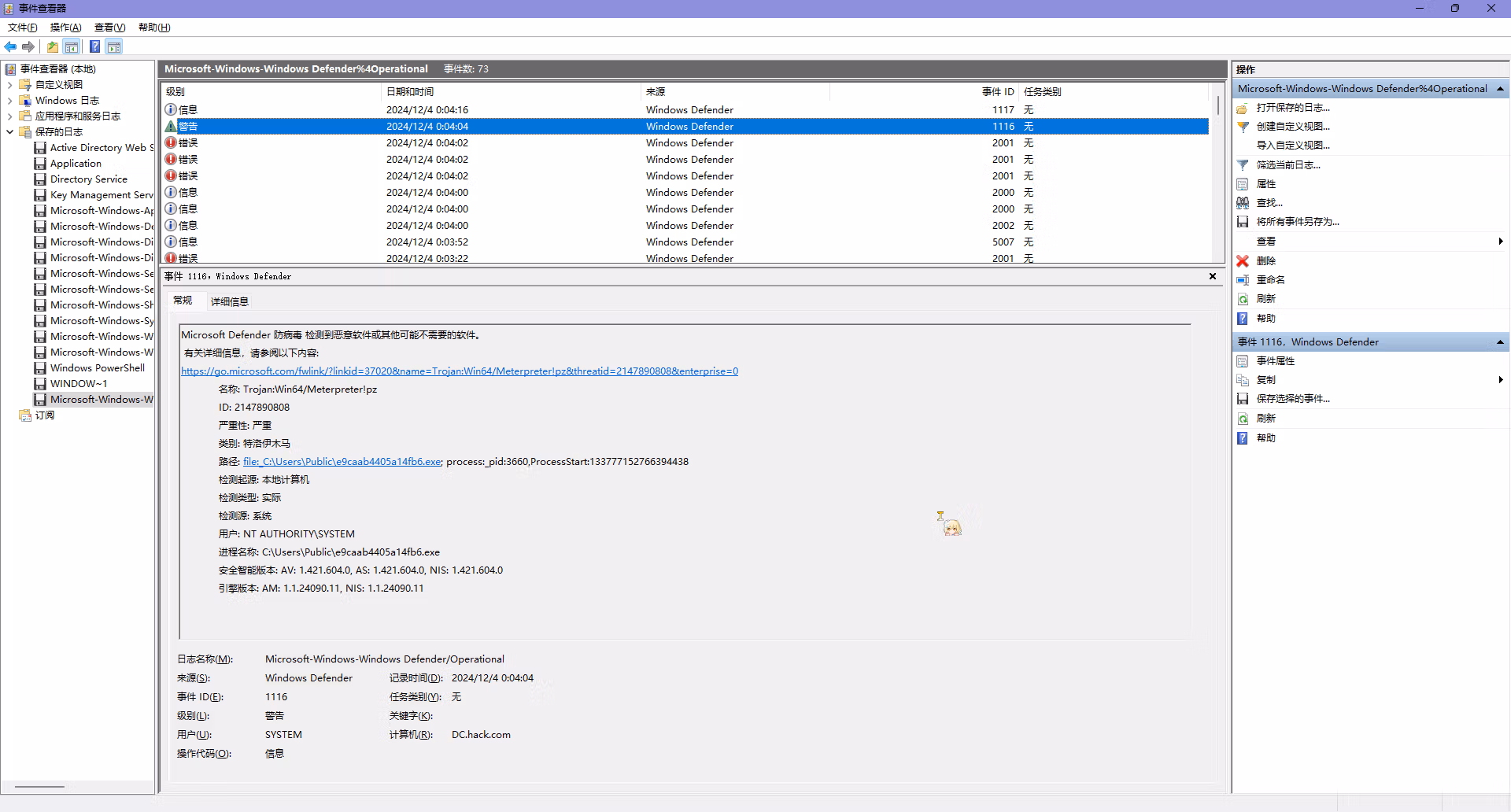Viewport: 1511px width, 812px height.
Task: Open the 查看(V) menu
Action: pyautogui.click(x=110, y=28)
